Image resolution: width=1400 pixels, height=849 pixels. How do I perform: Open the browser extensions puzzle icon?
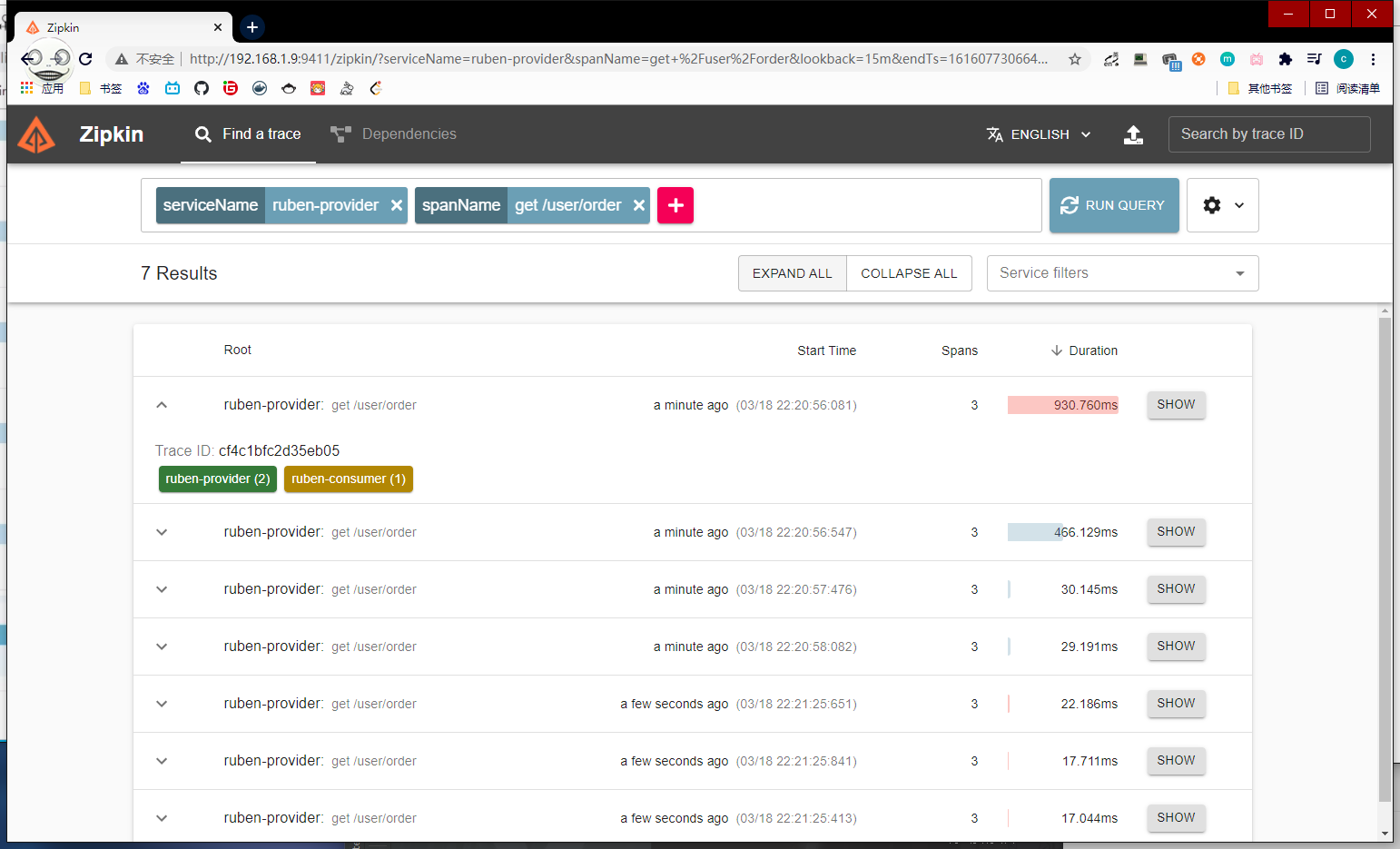click(1285, 59)
